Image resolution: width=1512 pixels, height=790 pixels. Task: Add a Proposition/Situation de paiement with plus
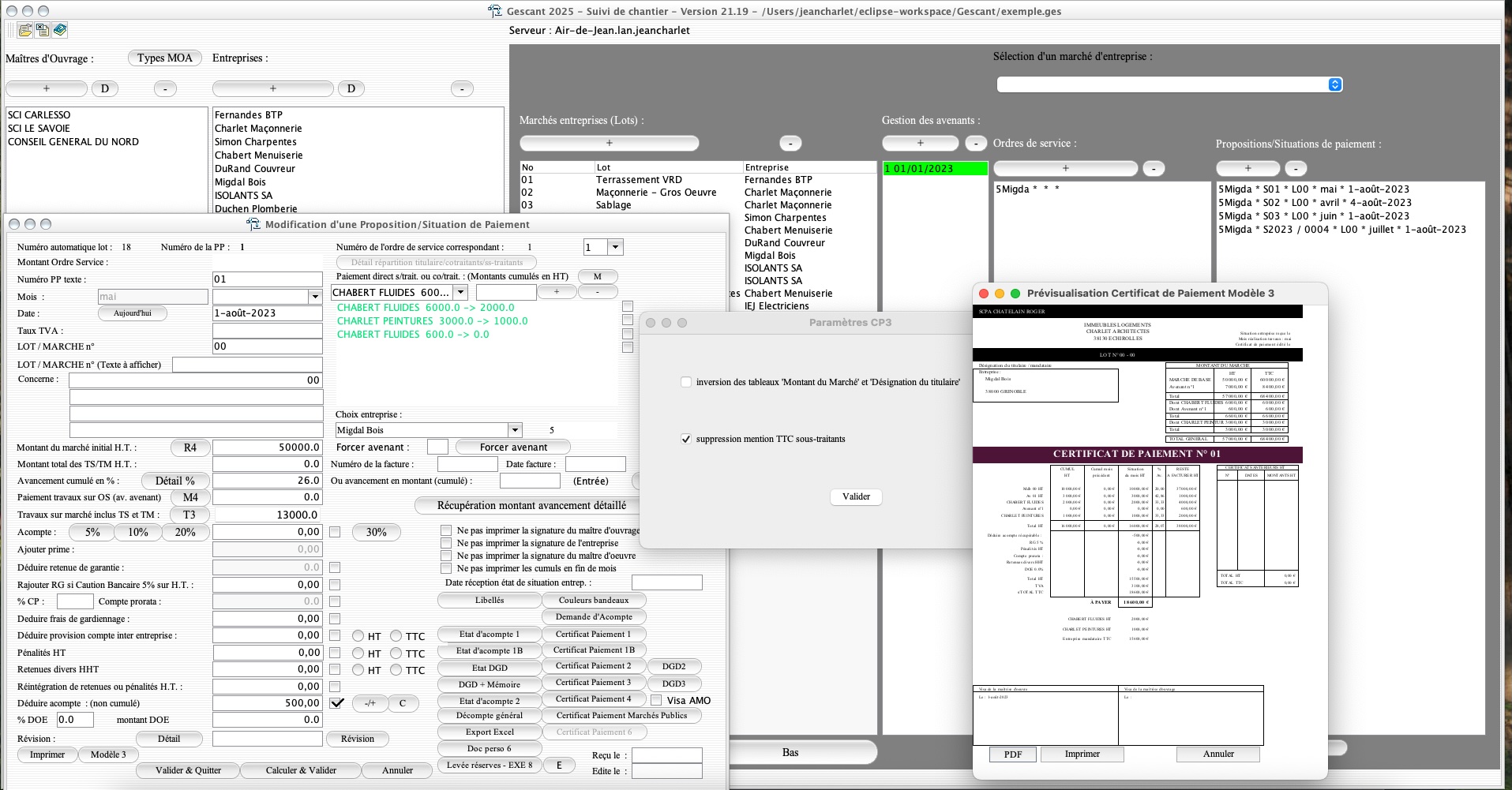(x=1247, y=168)
